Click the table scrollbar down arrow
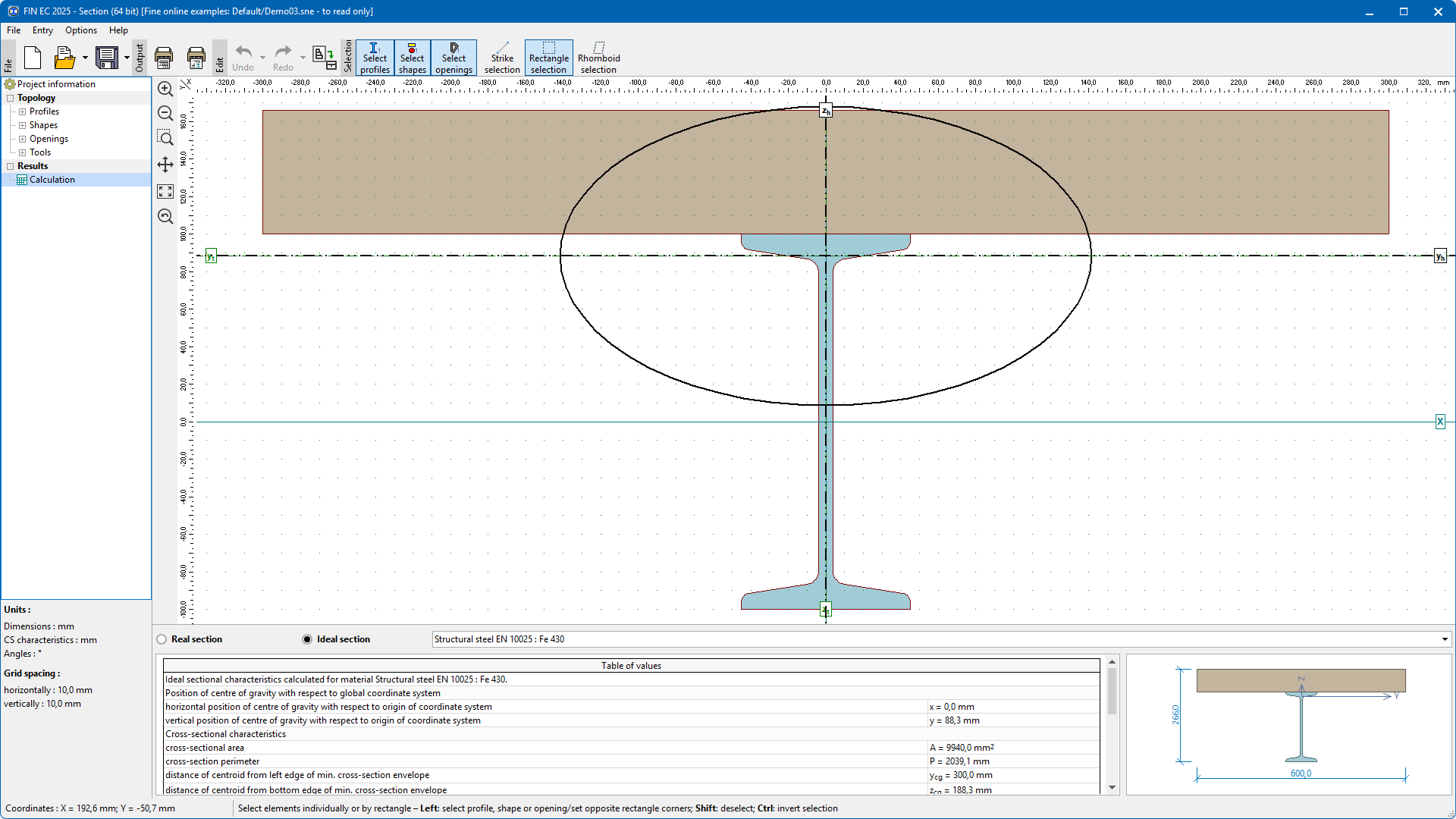Viewport: 1456px width, 819px height. [1112, 787]
